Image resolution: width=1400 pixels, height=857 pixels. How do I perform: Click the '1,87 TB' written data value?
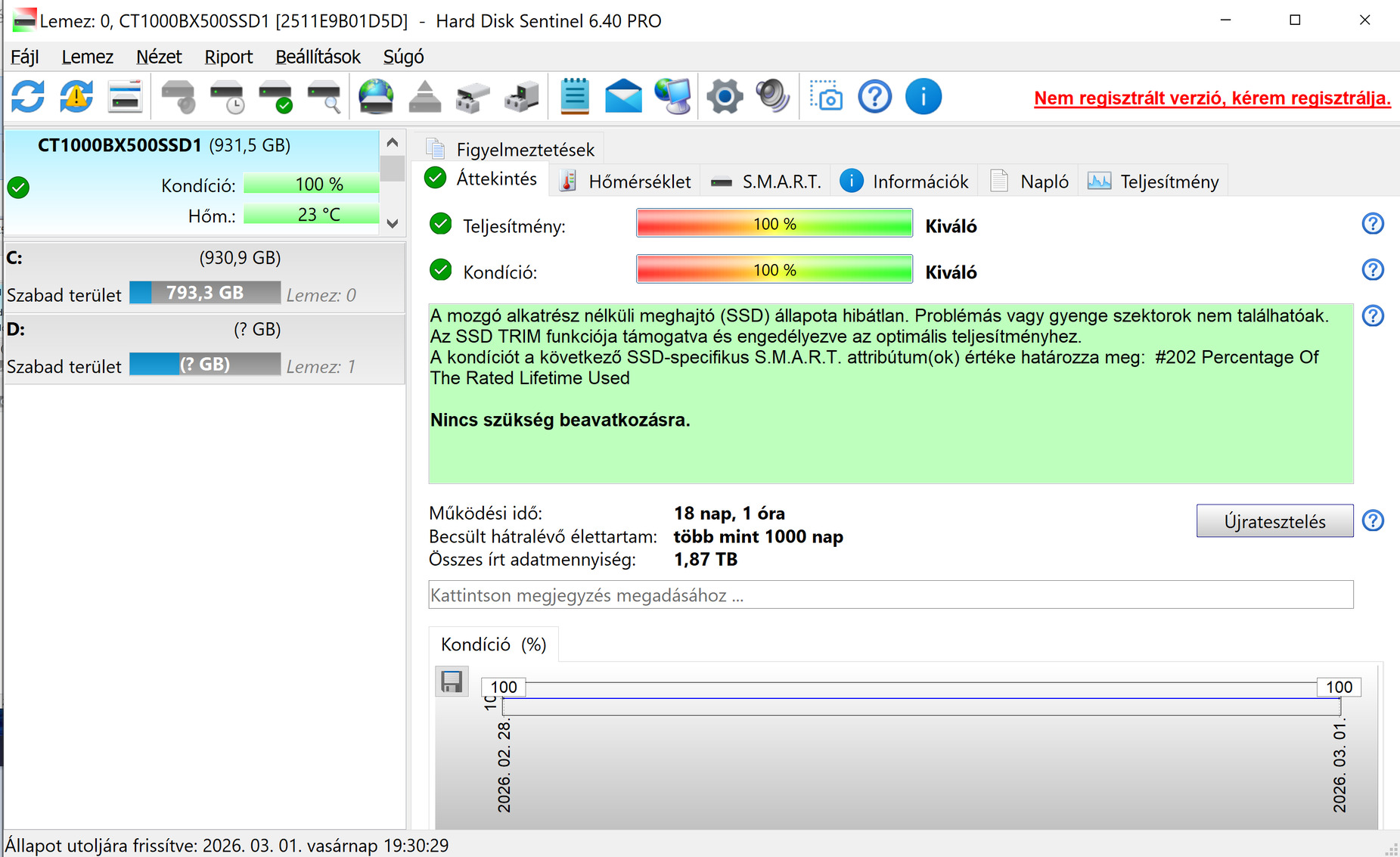tap(705, 559)
